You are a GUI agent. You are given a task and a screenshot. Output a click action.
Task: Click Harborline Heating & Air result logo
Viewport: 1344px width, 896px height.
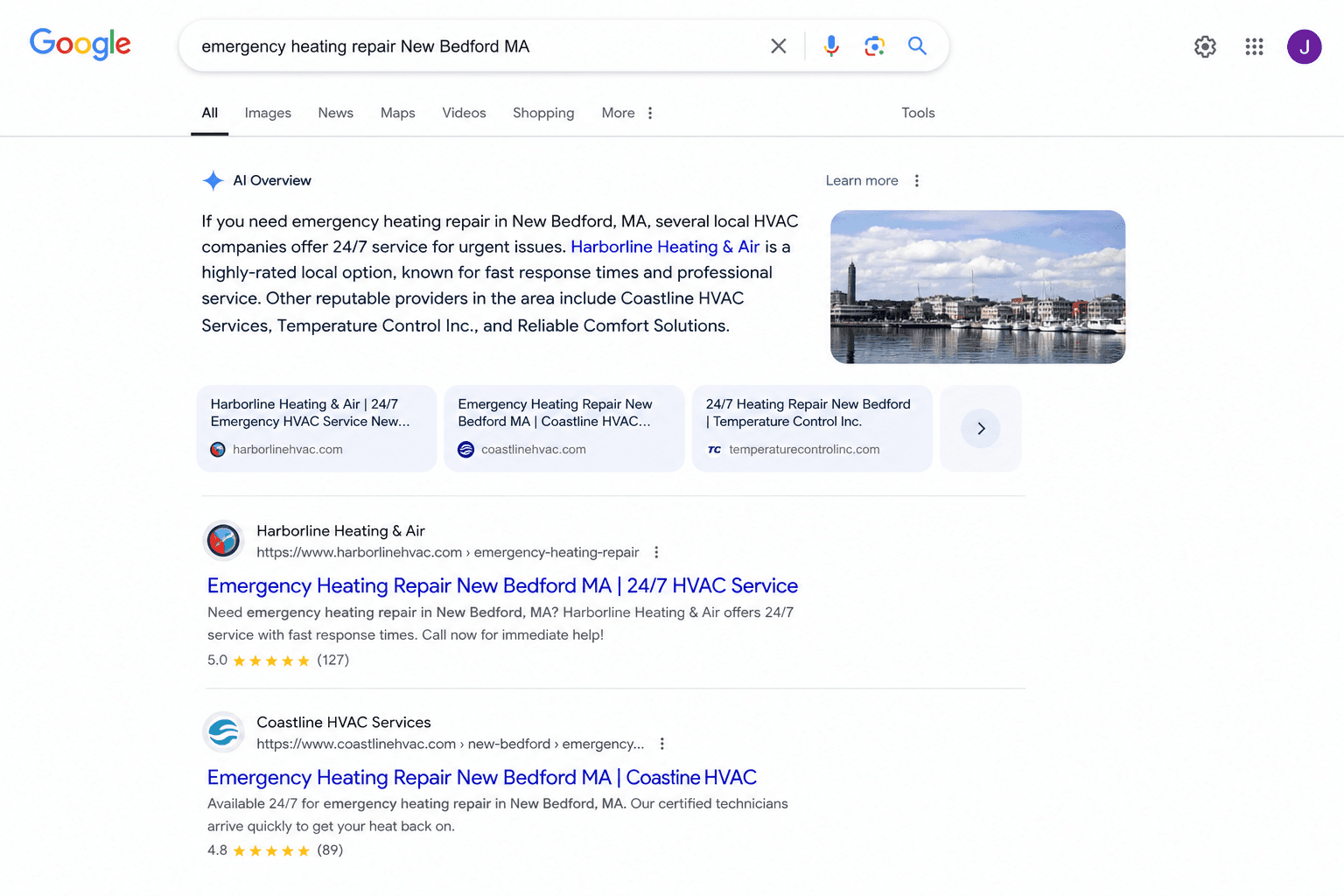pyautogui.click(x=223, y=541)
